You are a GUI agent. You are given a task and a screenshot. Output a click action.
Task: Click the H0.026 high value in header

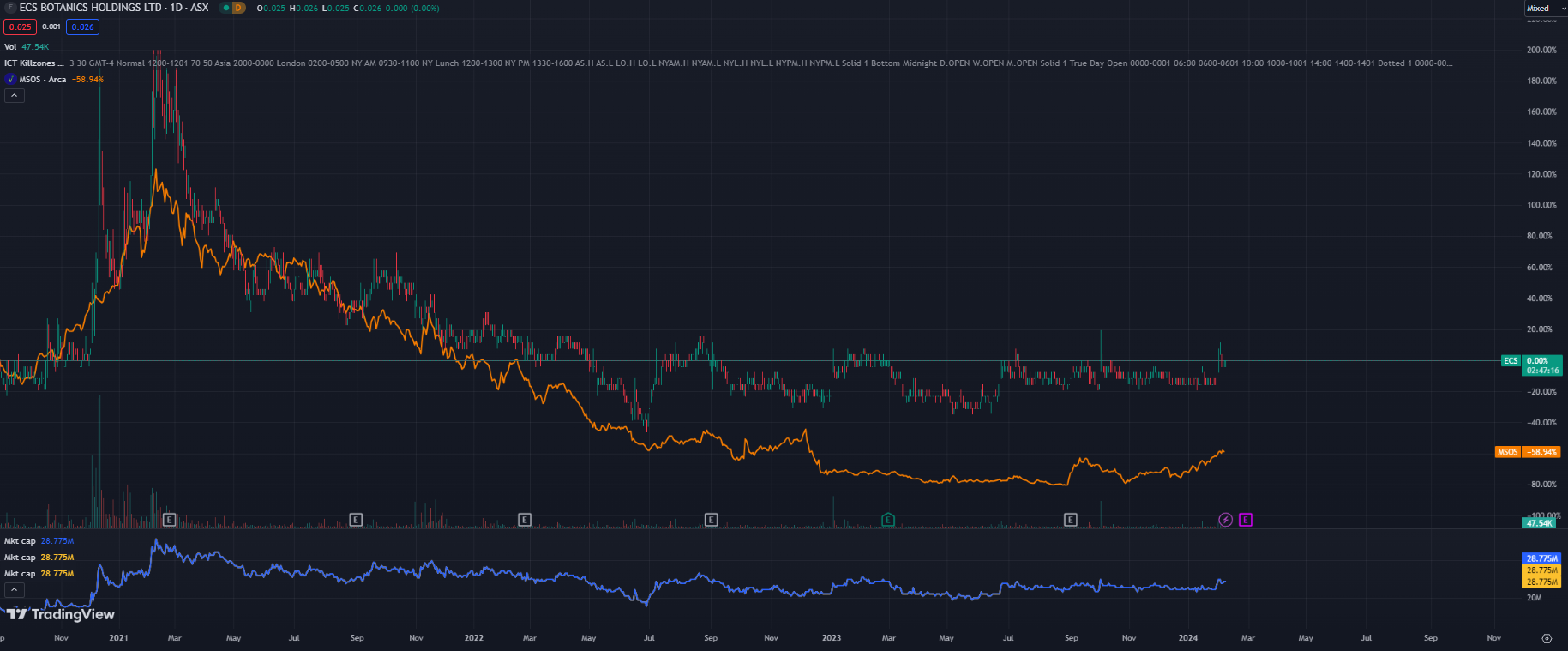[x=303, y=9]
